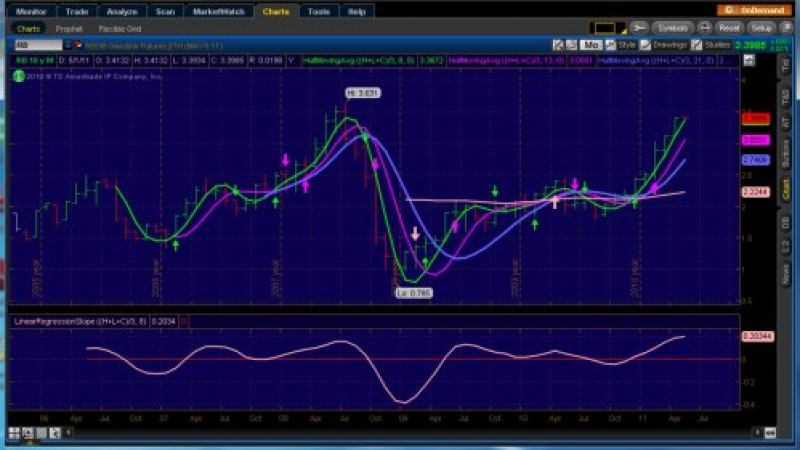Click the yellow color box near wrench

click(603, 28)
